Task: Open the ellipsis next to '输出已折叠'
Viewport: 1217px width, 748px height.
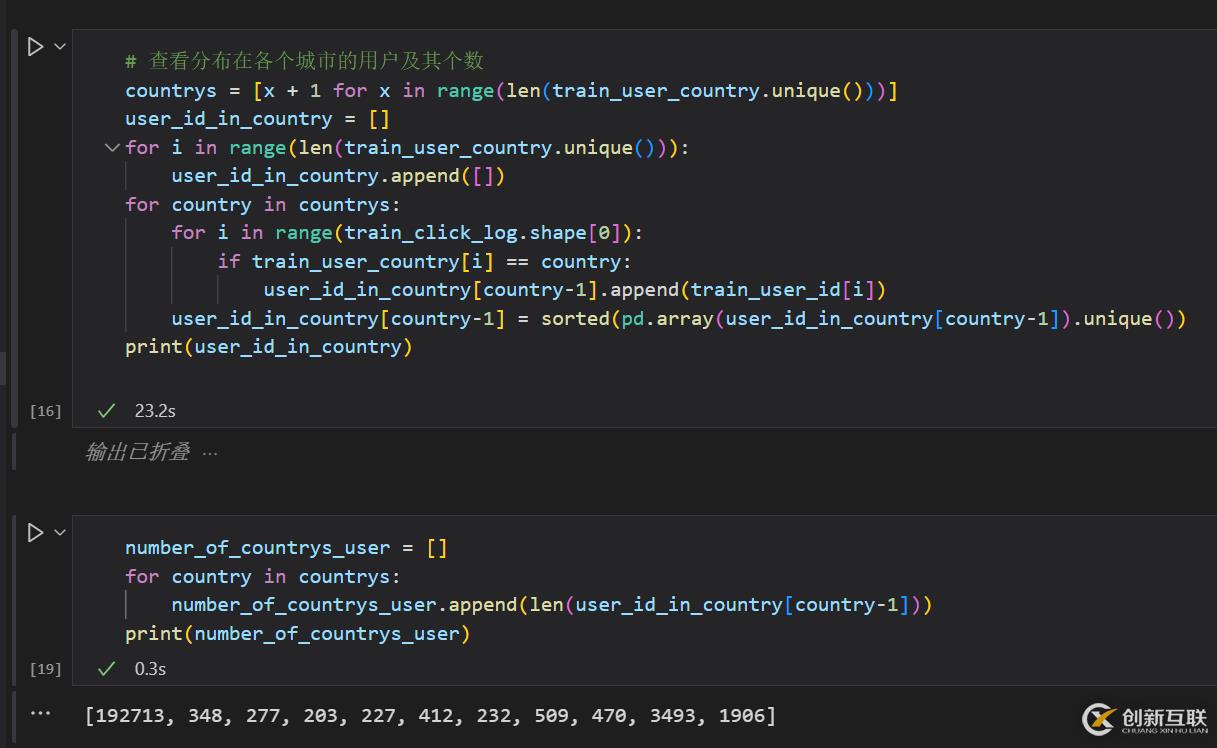Action: click(x=210, y=453)
